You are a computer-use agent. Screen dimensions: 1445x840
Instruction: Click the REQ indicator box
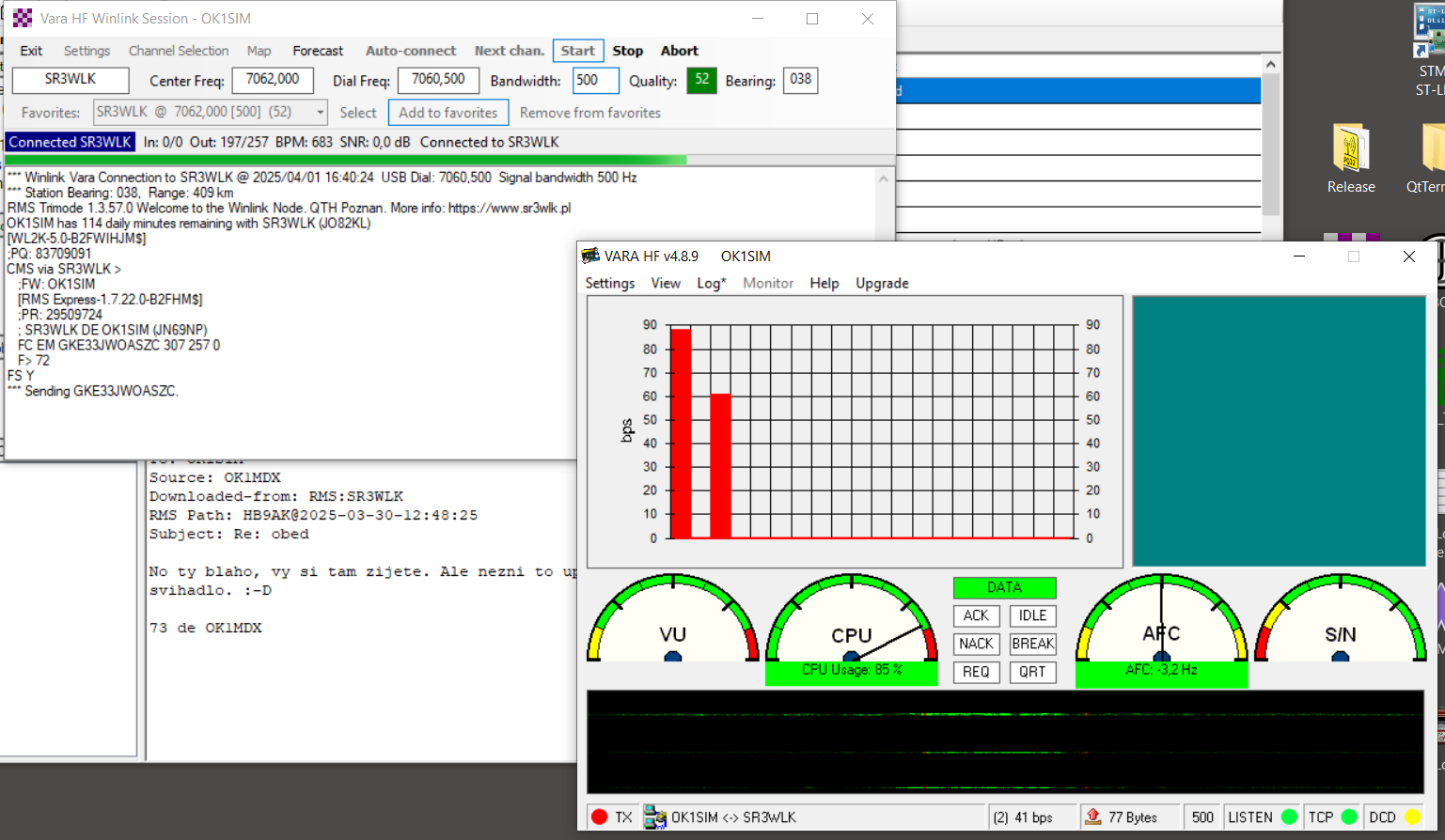[977, 672]
